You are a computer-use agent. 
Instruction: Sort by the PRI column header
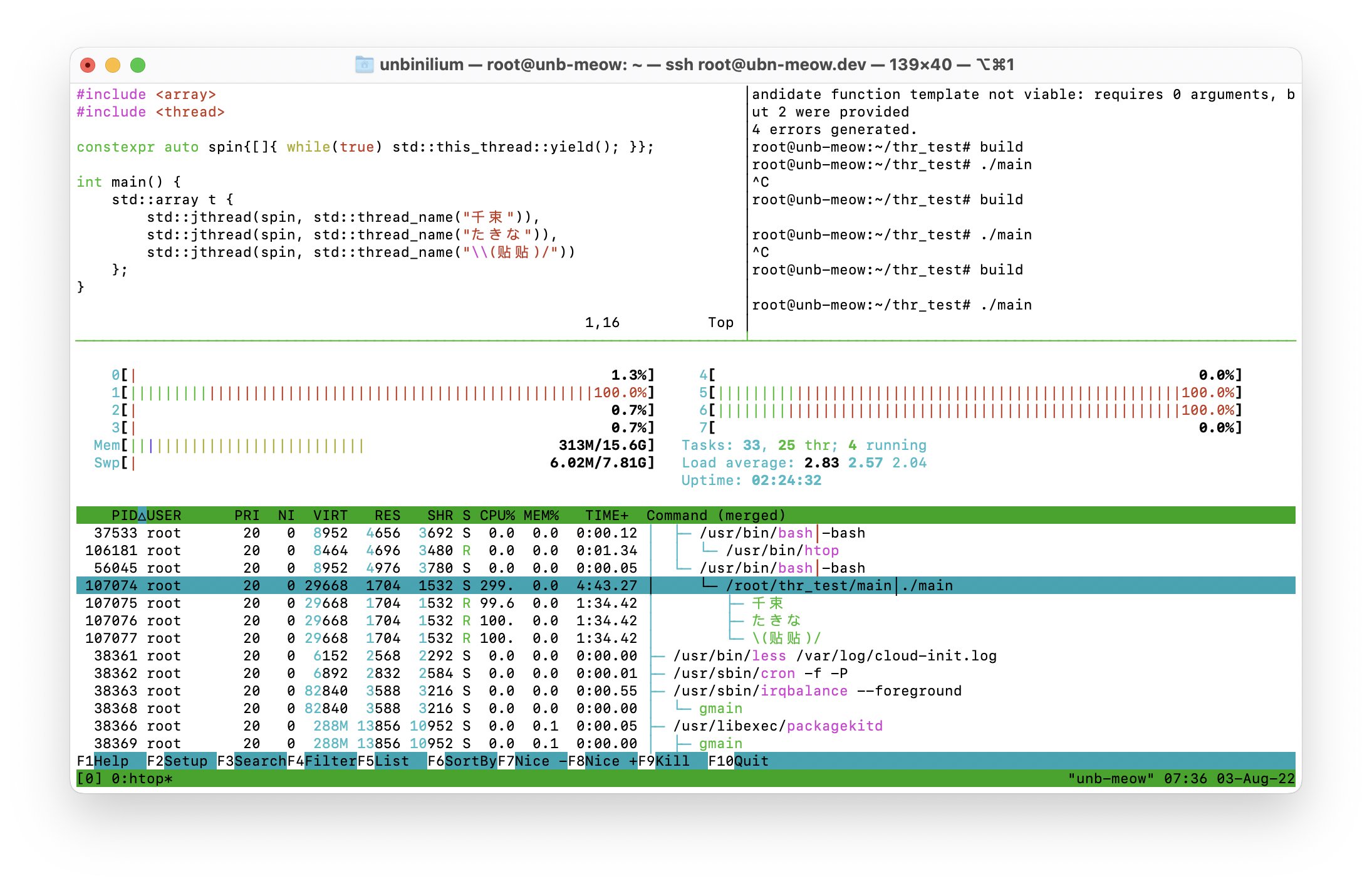(247, 515)
